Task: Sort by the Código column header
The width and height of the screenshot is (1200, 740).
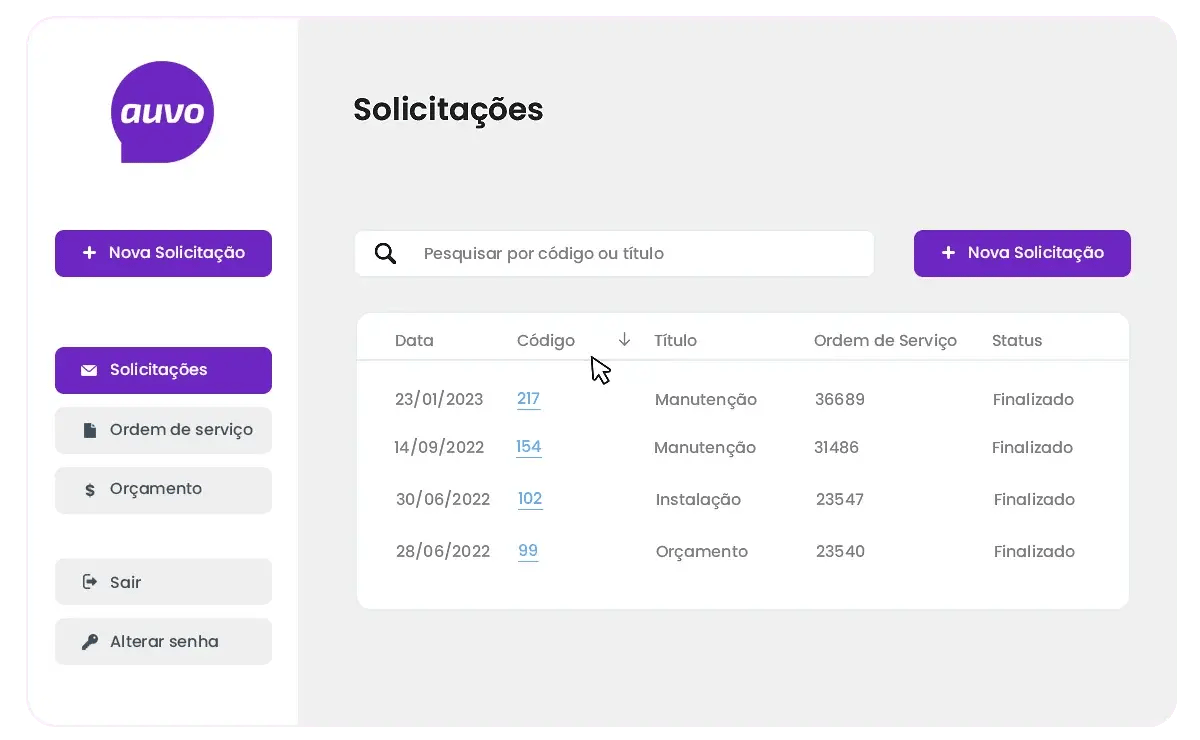Action: click(x=546, y=340)
